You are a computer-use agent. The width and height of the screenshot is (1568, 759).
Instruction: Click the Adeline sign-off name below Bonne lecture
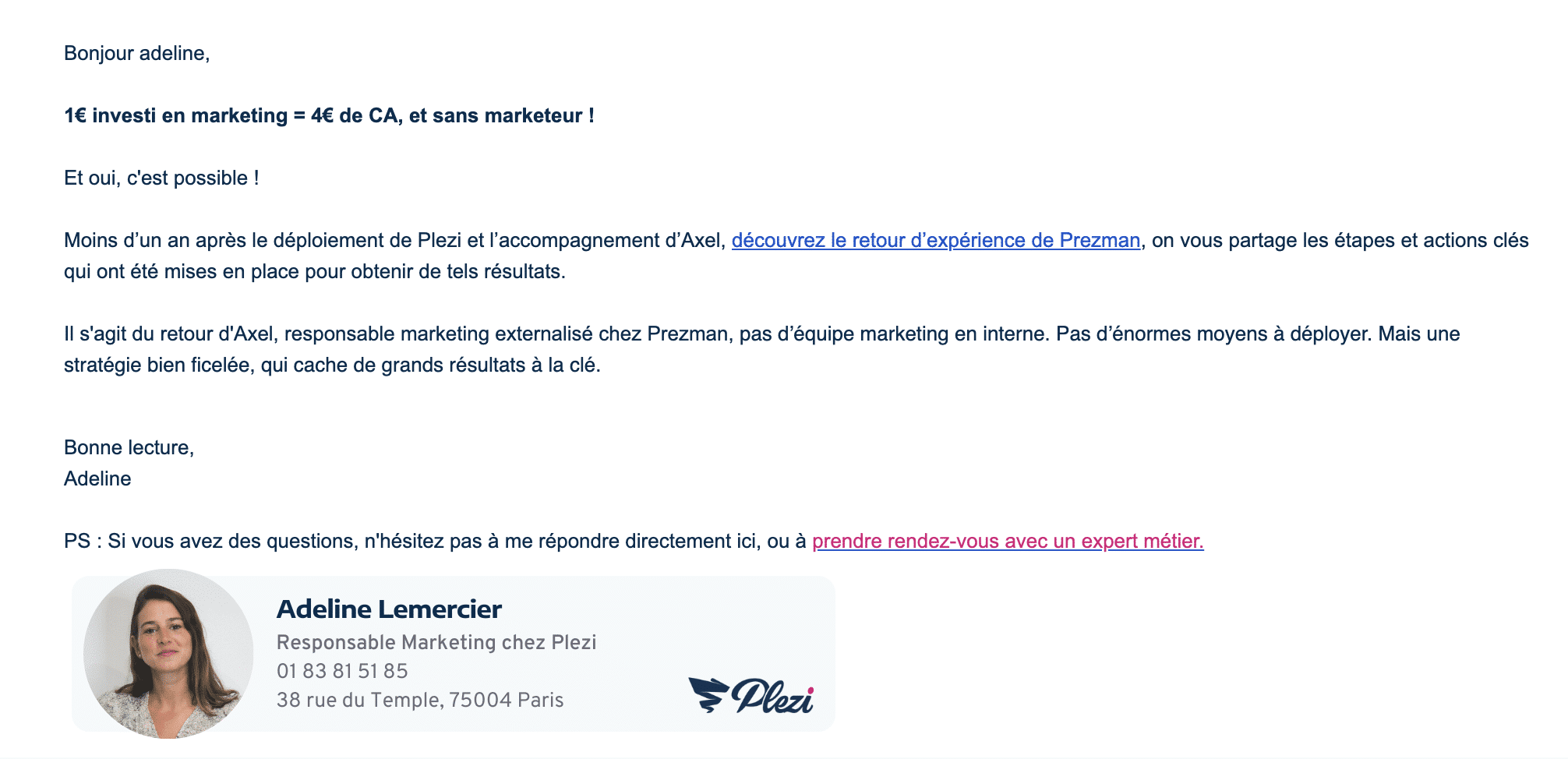pos(97,478)
